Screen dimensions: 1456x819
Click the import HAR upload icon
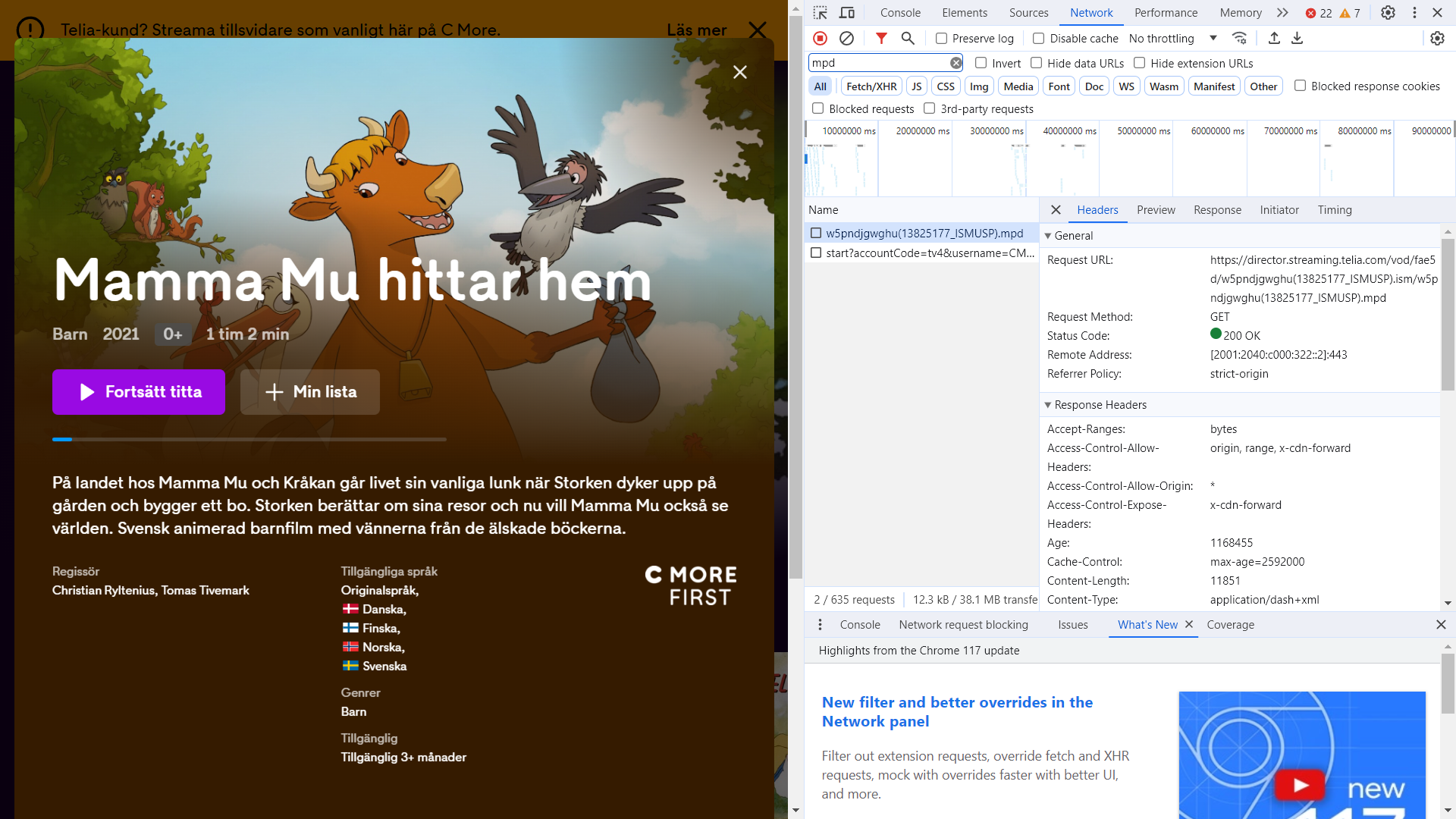pos(1274,38)
